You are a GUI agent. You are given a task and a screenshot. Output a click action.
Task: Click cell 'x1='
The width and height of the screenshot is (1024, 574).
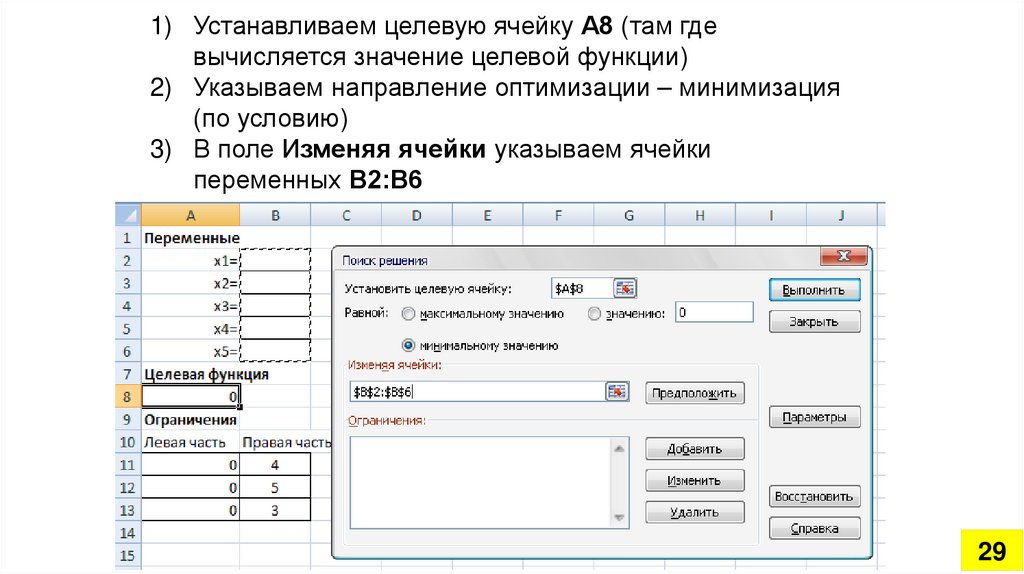[190, 261]
